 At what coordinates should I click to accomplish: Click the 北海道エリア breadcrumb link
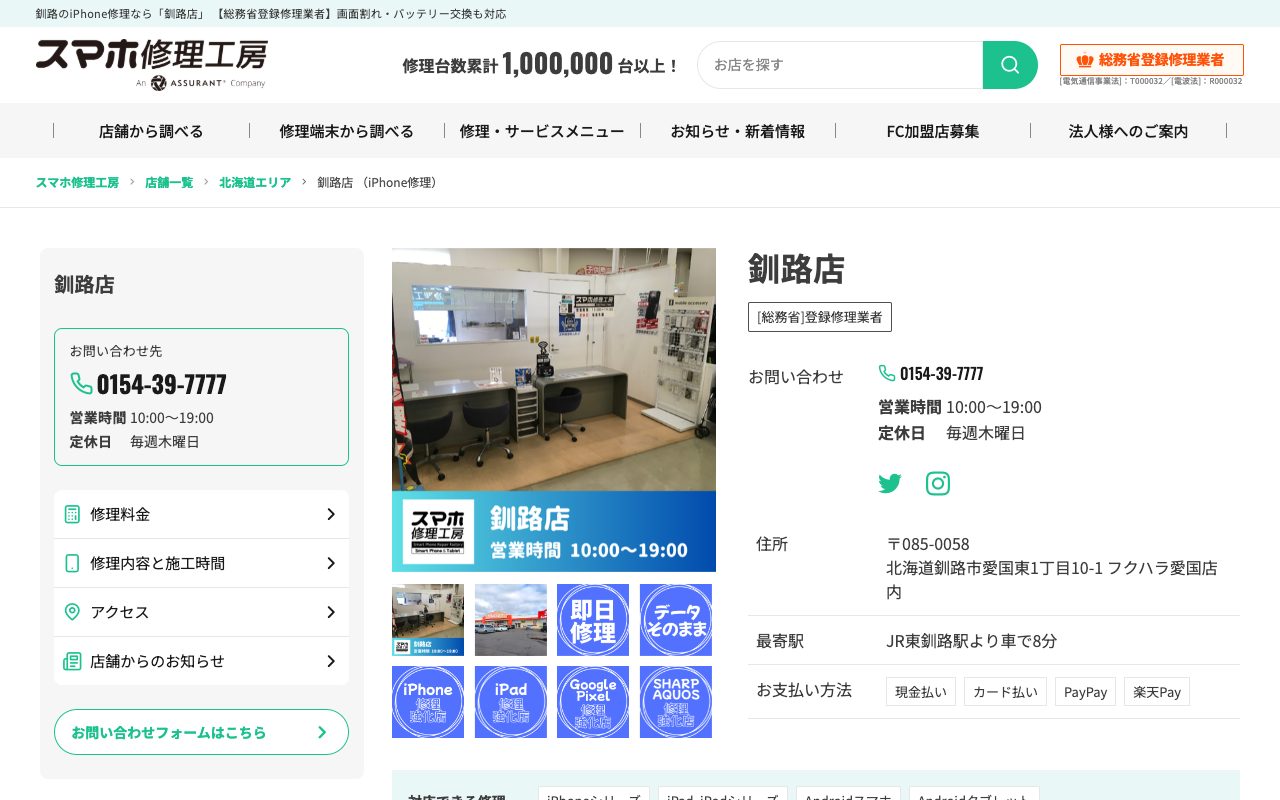255,183
